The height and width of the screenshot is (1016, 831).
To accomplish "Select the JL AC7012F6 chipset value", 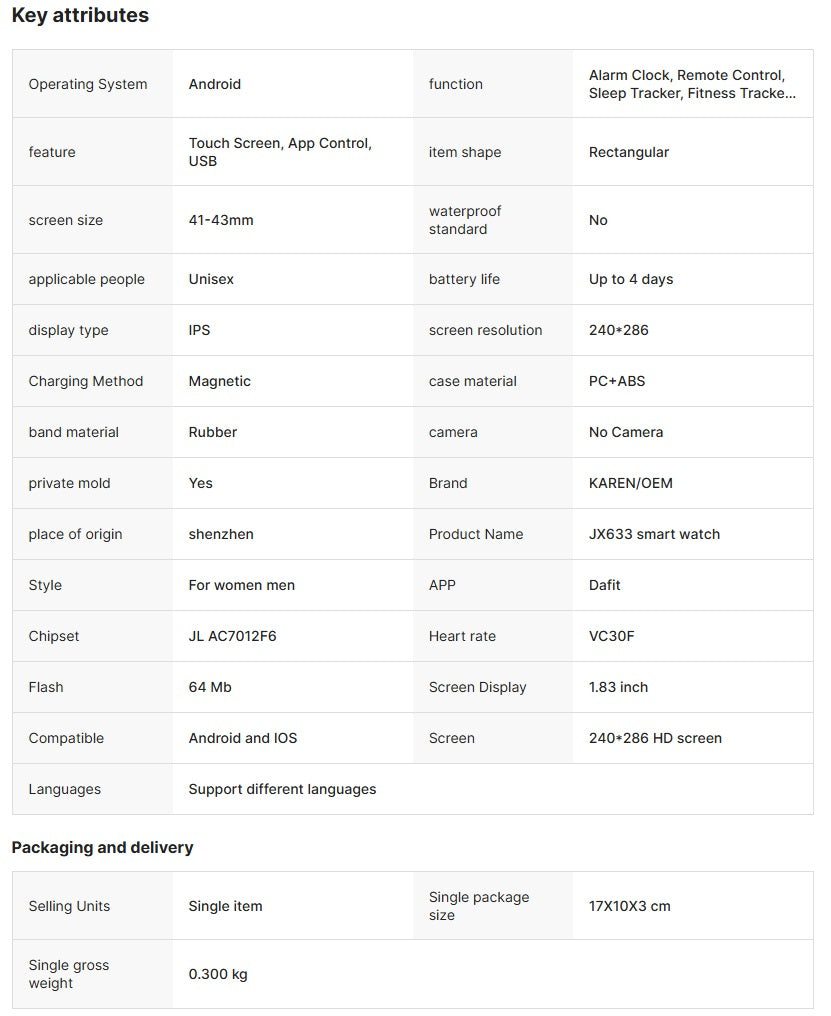I will pyautogui.click(x=233, y=636).
